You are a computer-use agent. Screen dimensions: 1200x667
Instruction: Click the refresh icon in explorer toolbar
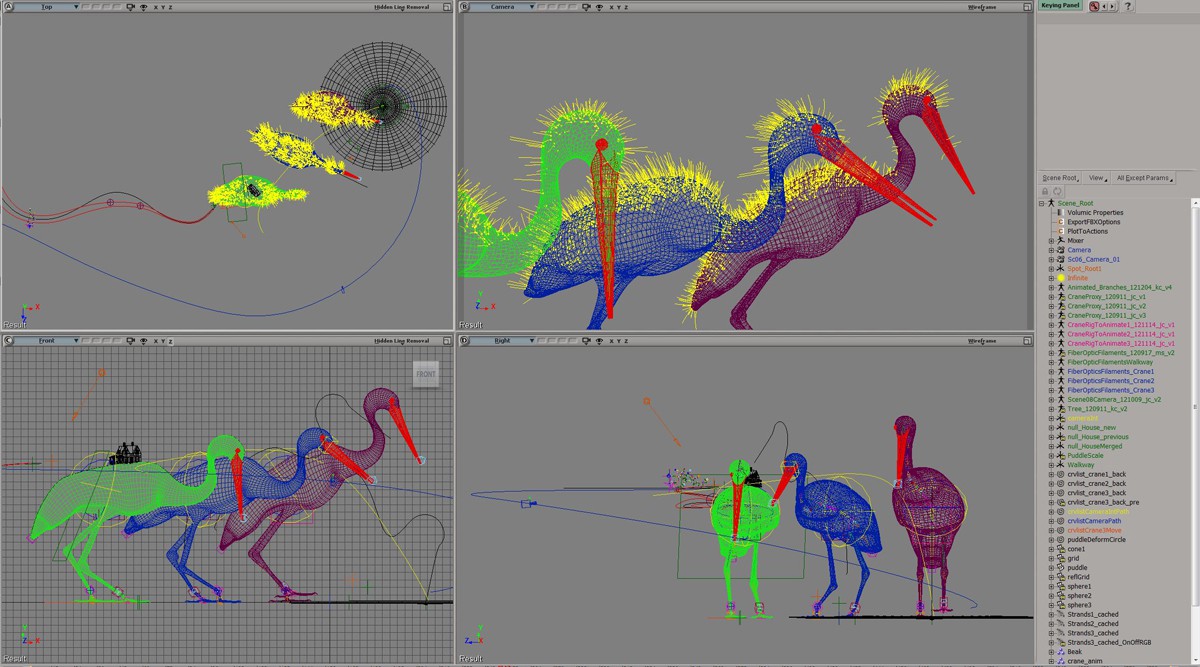1057,191
